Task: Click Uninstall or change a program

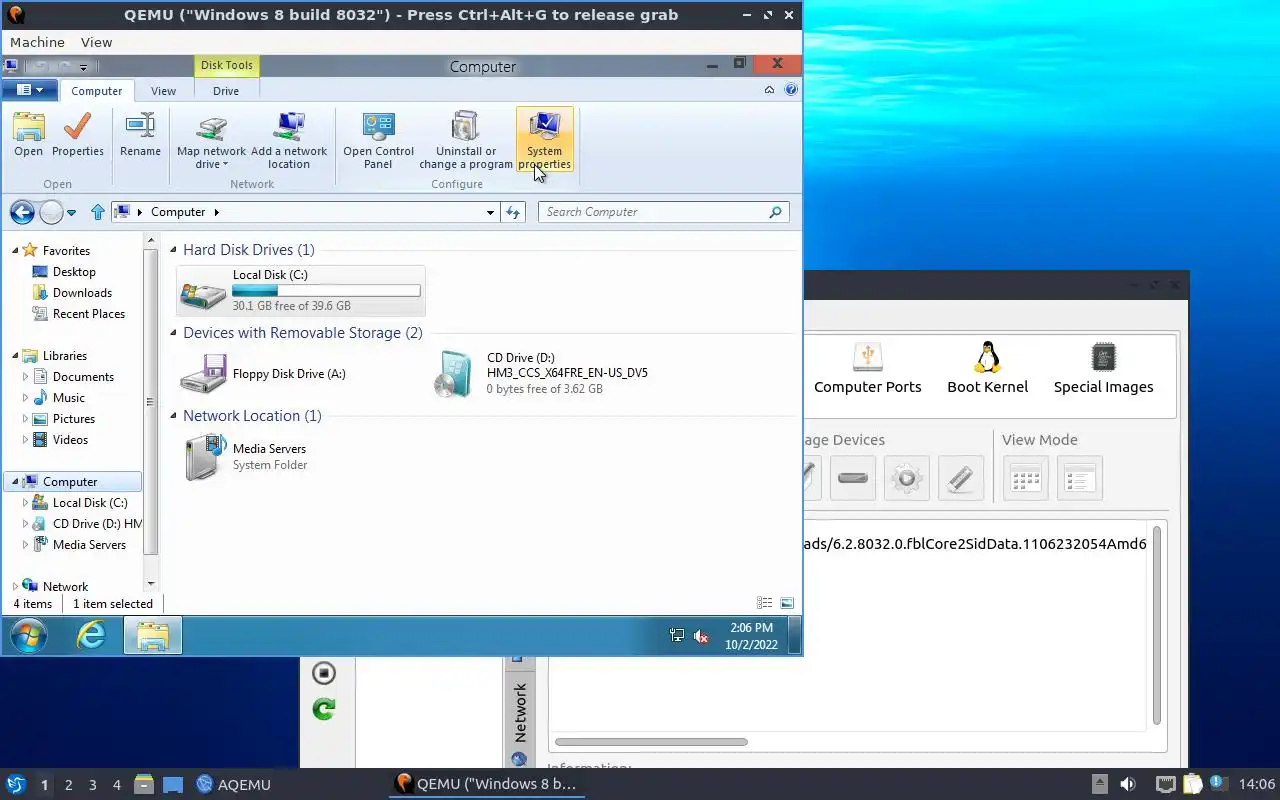Action: click(466, 140)
